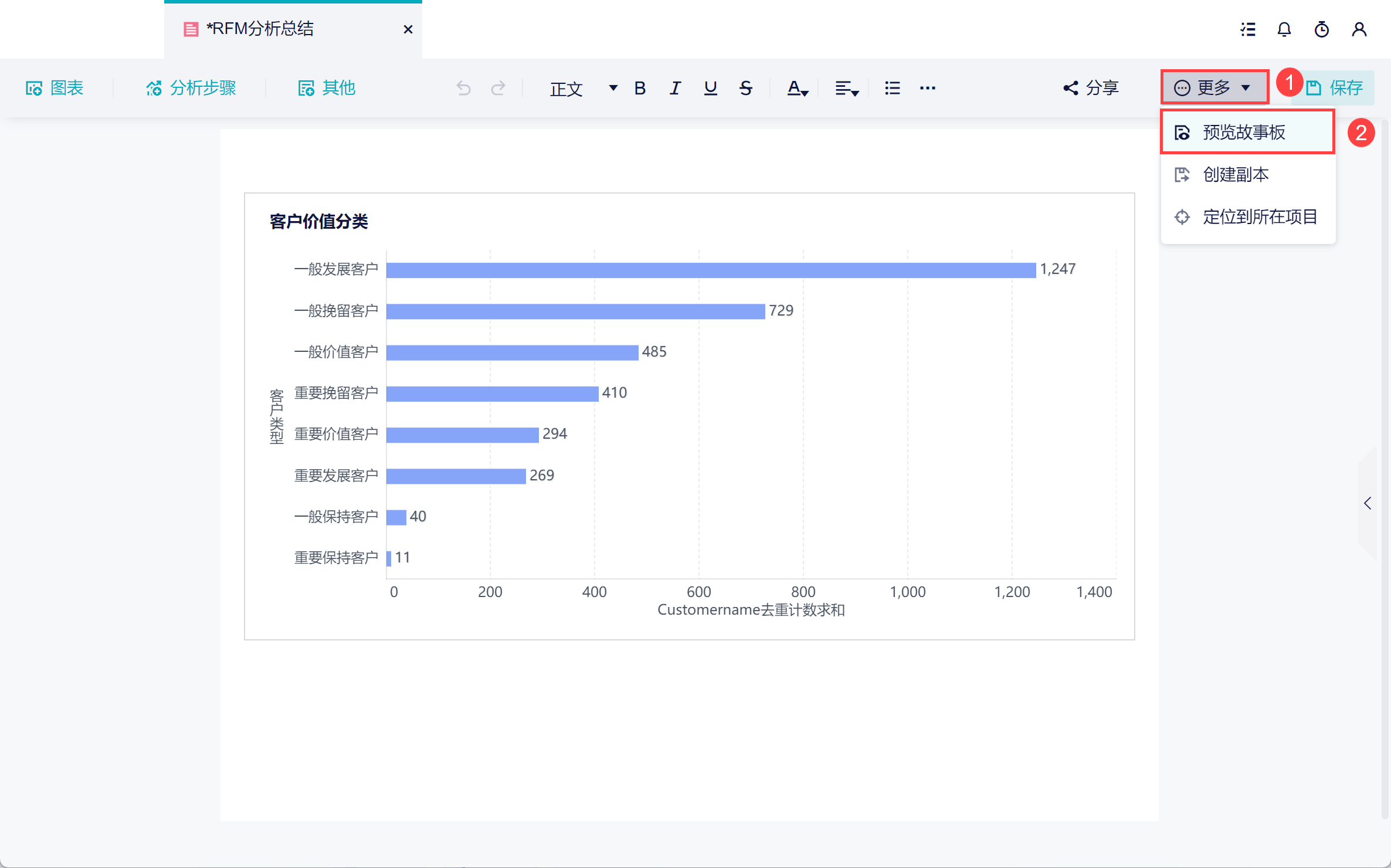
Task: Open the timer clock icon
Action: coord(1321,29)
